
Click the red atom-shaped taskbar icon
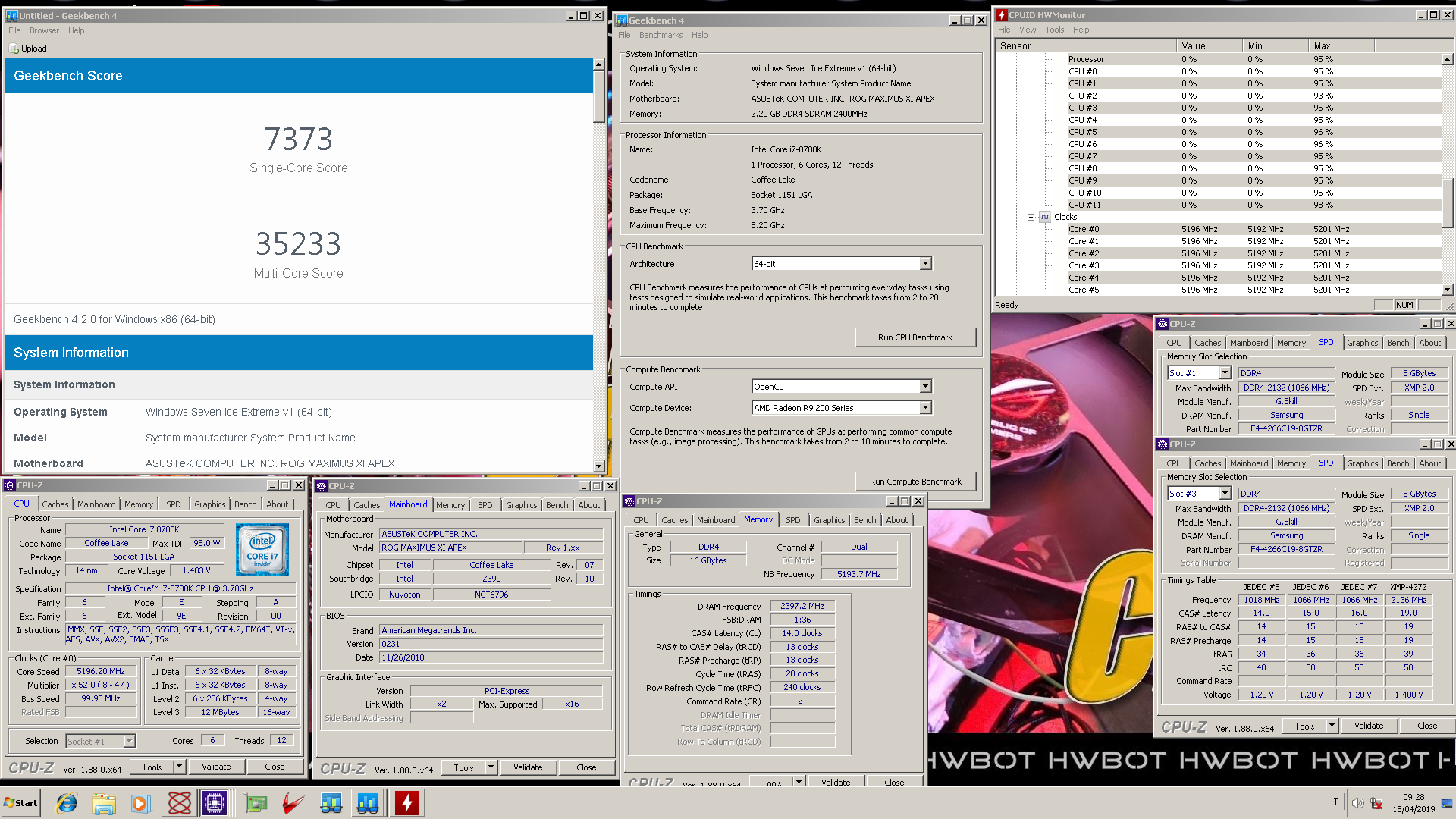coord(180,803)
